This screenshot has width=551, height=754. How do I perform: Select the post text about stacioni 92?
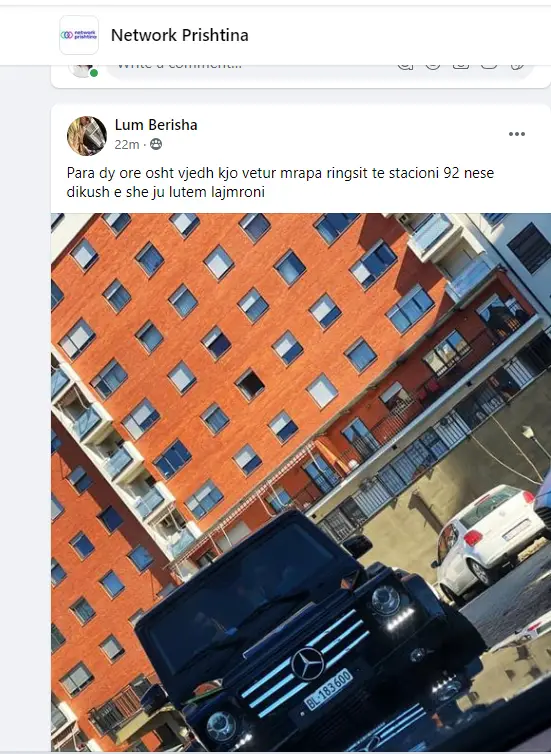point(280,182)
